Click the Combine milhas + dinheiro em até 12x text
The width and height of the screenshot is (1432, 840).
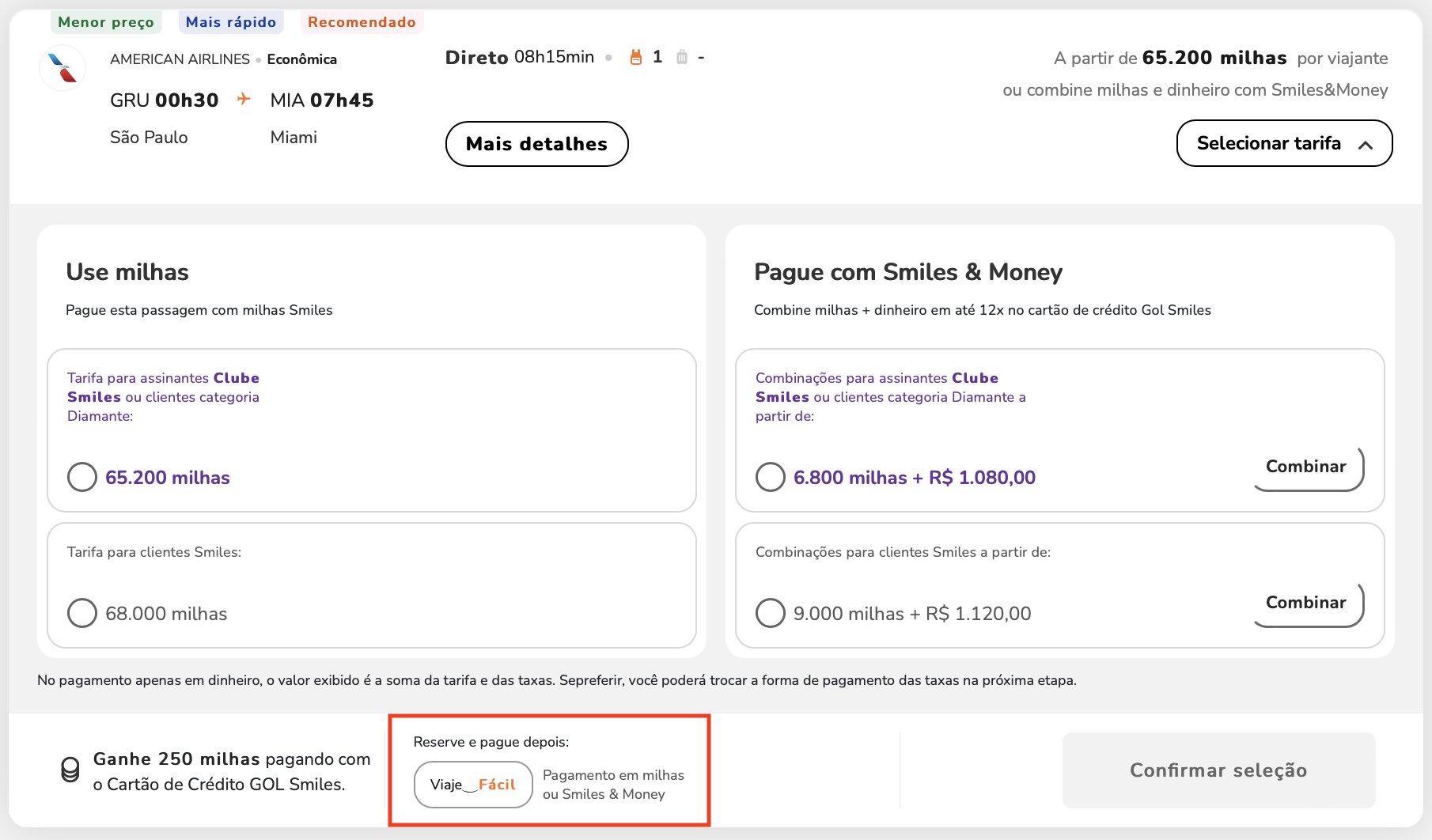pos(983,310)
